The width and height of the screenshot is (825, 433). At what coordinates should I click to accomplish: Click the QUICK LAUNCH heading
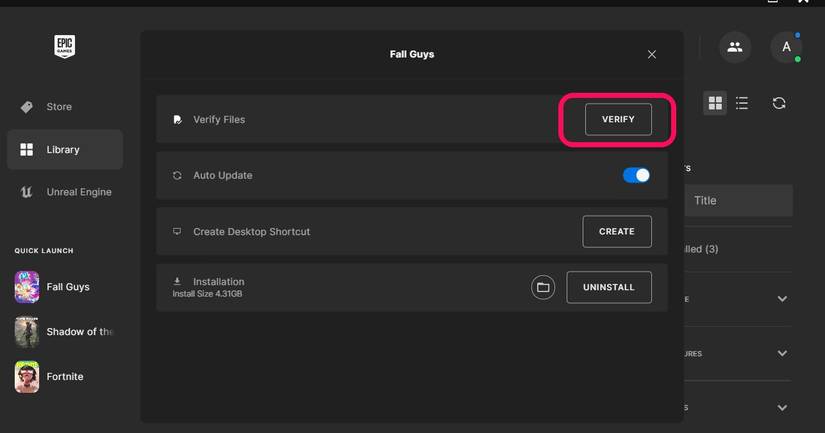click(44, 251)
